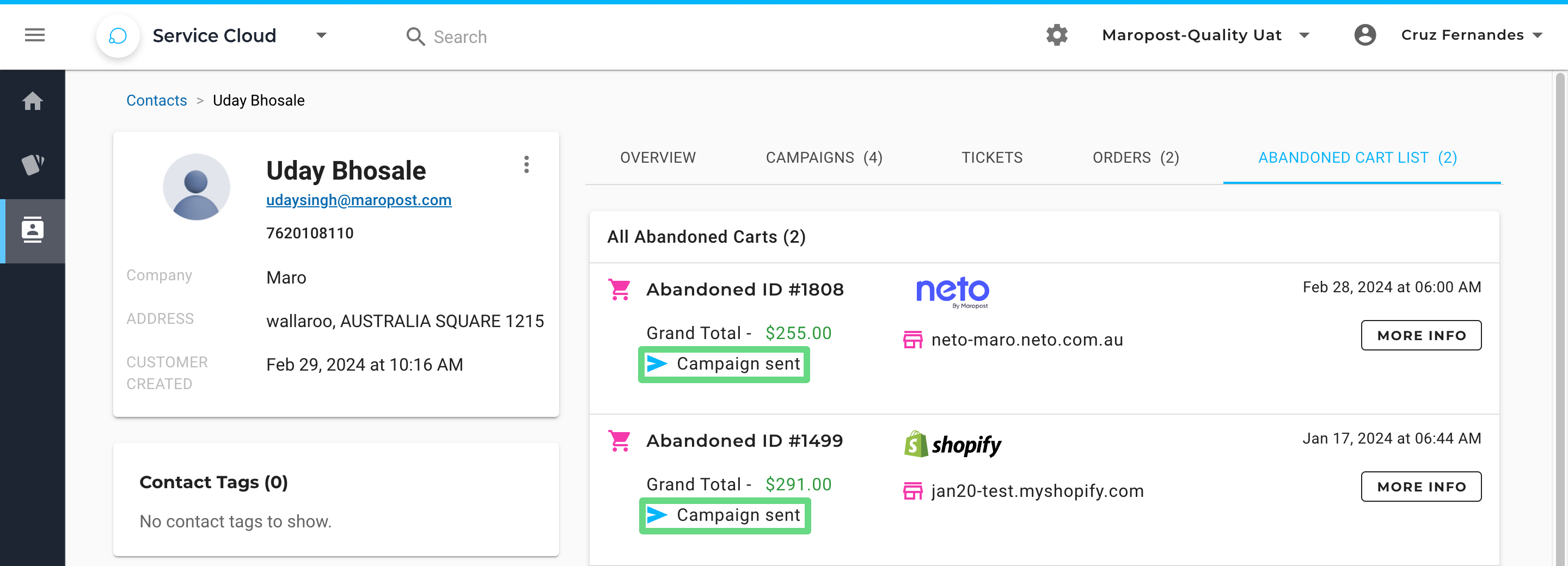The height and width of the screenshot is (566, 1568).
Task: Open the settings gear icon
Action: [1057, 35]
